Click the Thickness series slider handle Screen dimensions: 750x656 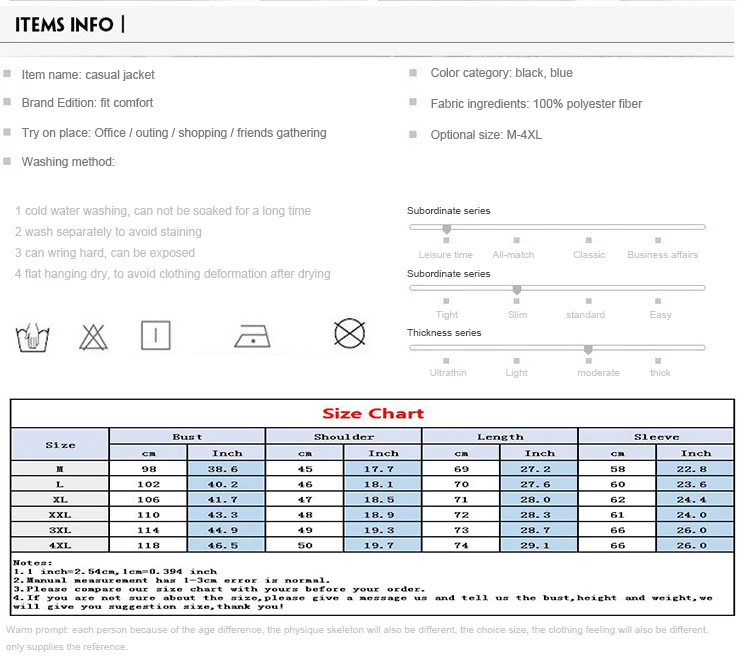[x=588, y=349]
